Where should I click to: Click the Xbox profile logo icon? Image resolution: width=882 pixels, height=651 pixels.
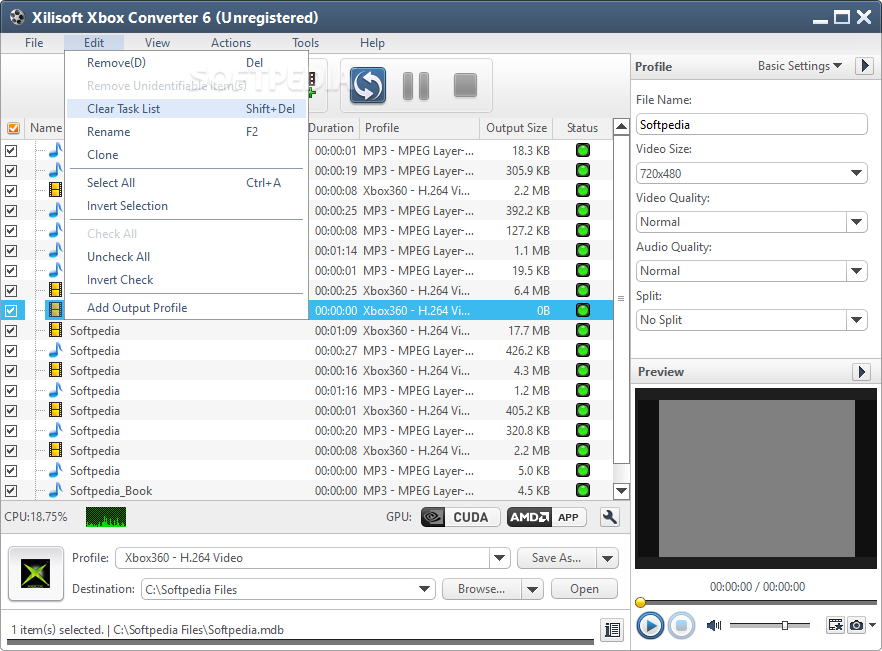coord(35,573)
